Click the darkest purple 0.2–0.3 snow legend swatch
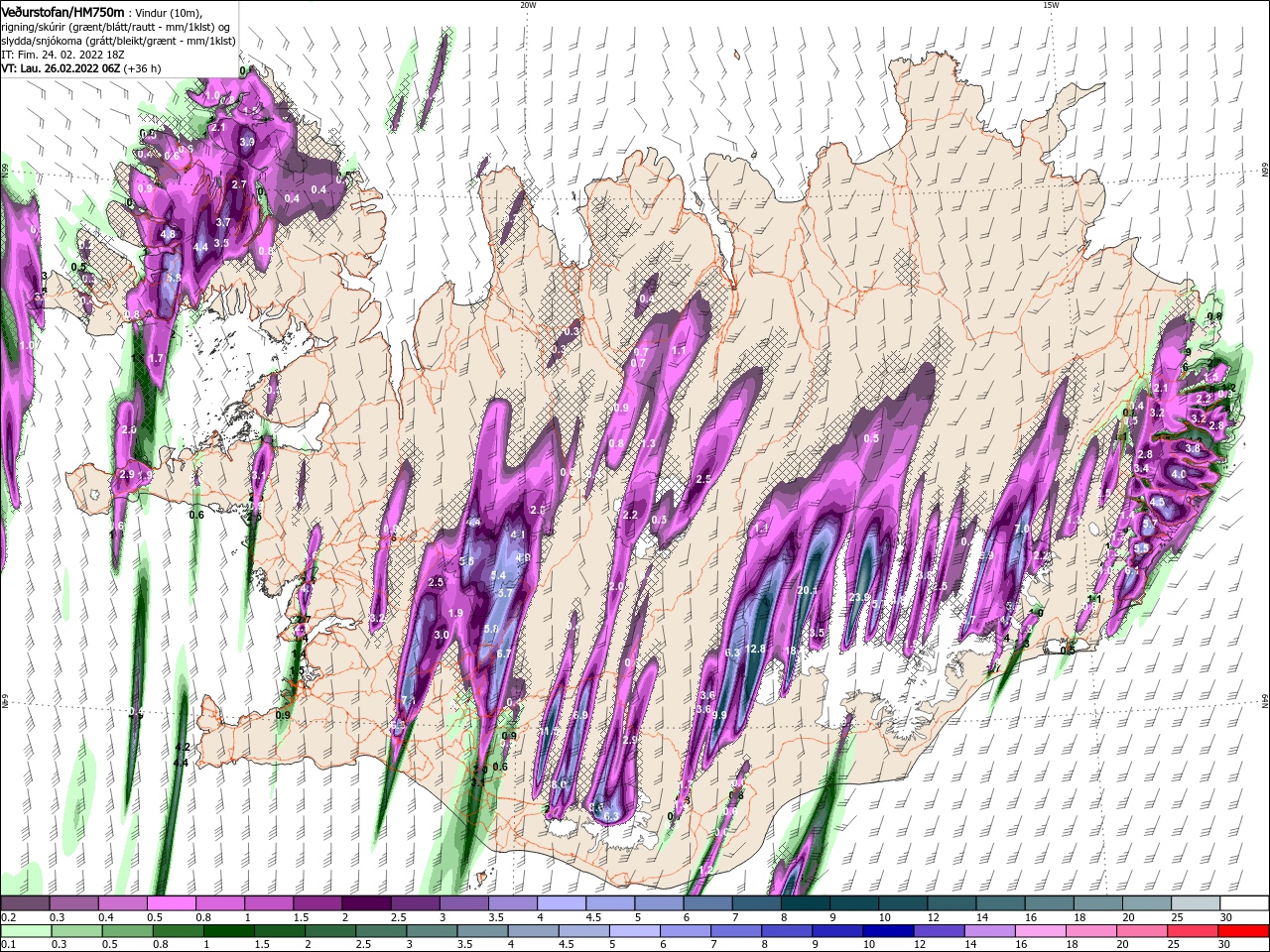1270x952 pixels. 26,903
